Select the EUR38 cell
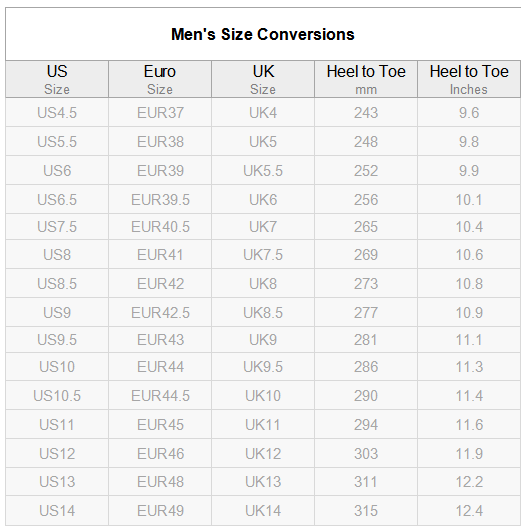The image size is (530, 530). [x=160, y=142]
